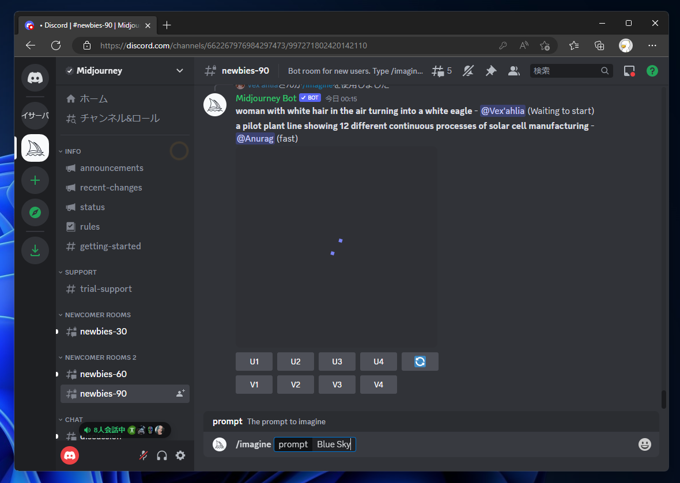Image resolution: width=680 pixels, height=483 pixels.
Task: Collapse the CHAT category
Action: 71,420
